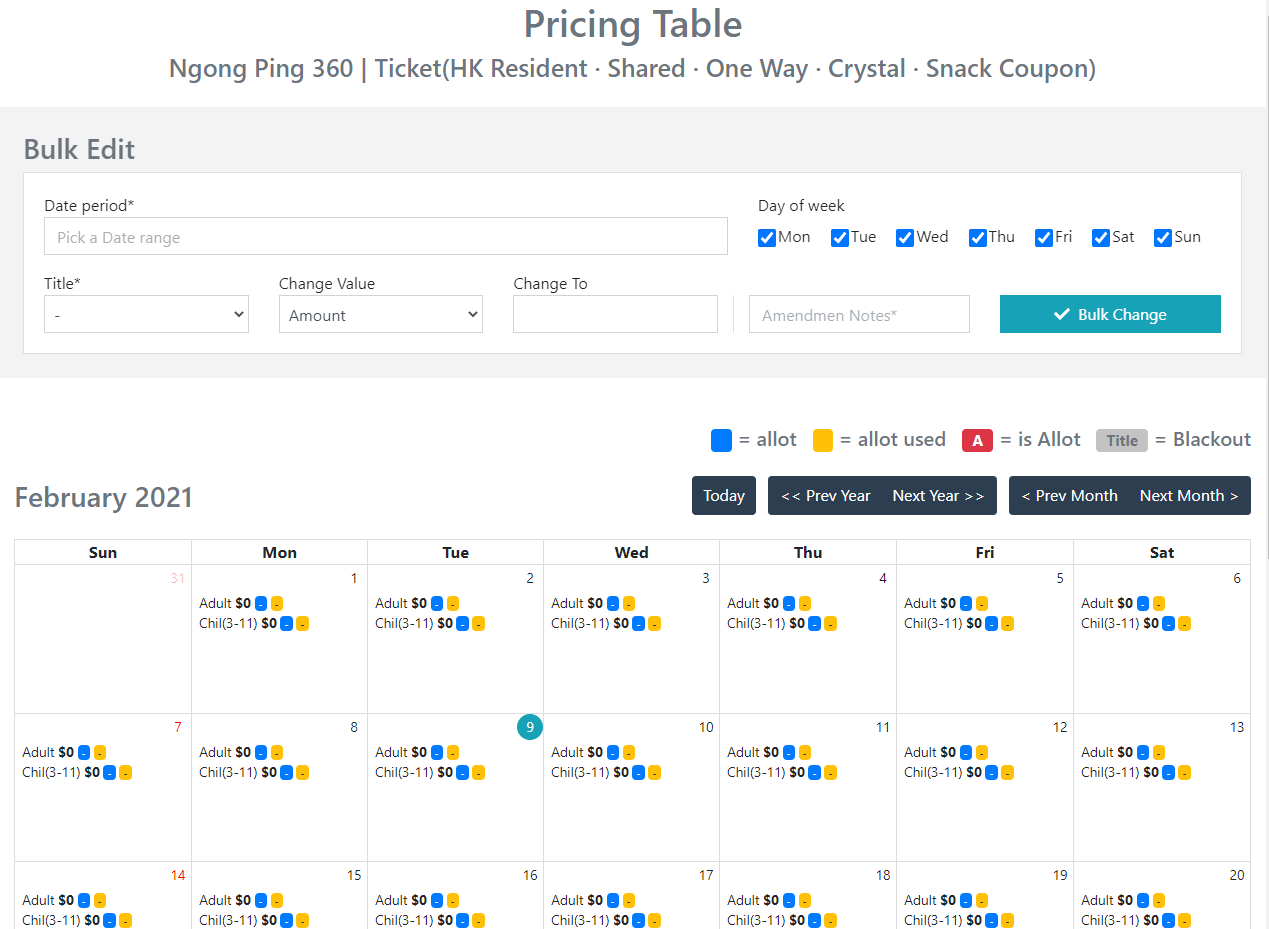The image size is (1269, 929).
Task: Click the blue allot badge for Chil(3-11) on February 5
Action: tap(991, 623)
